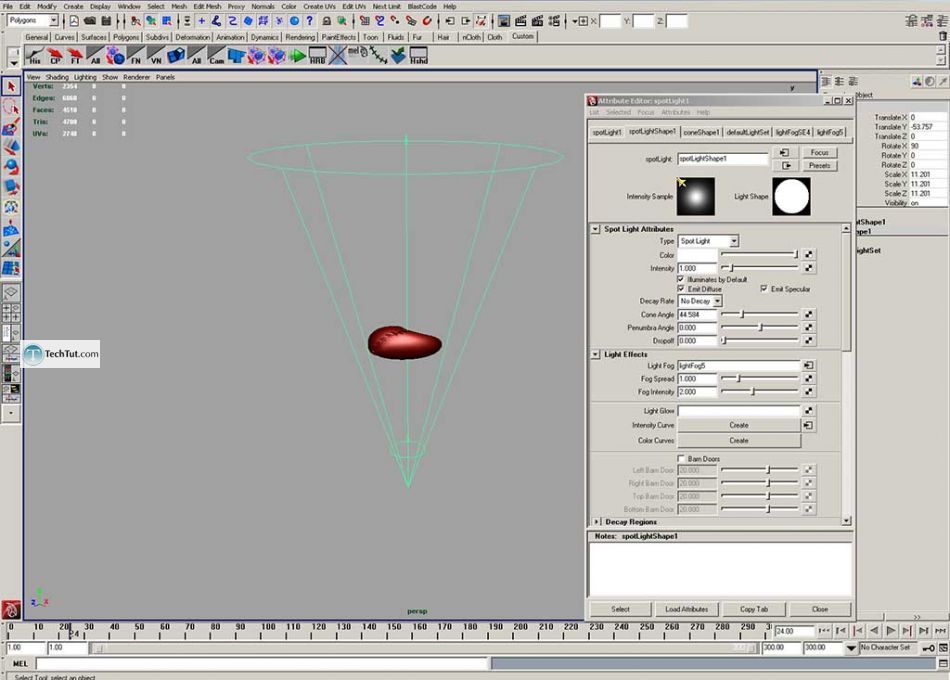Viewport: 950px width, 680px height.
Task: Open the Lighting panel menu
Action: tap(85, 77)
